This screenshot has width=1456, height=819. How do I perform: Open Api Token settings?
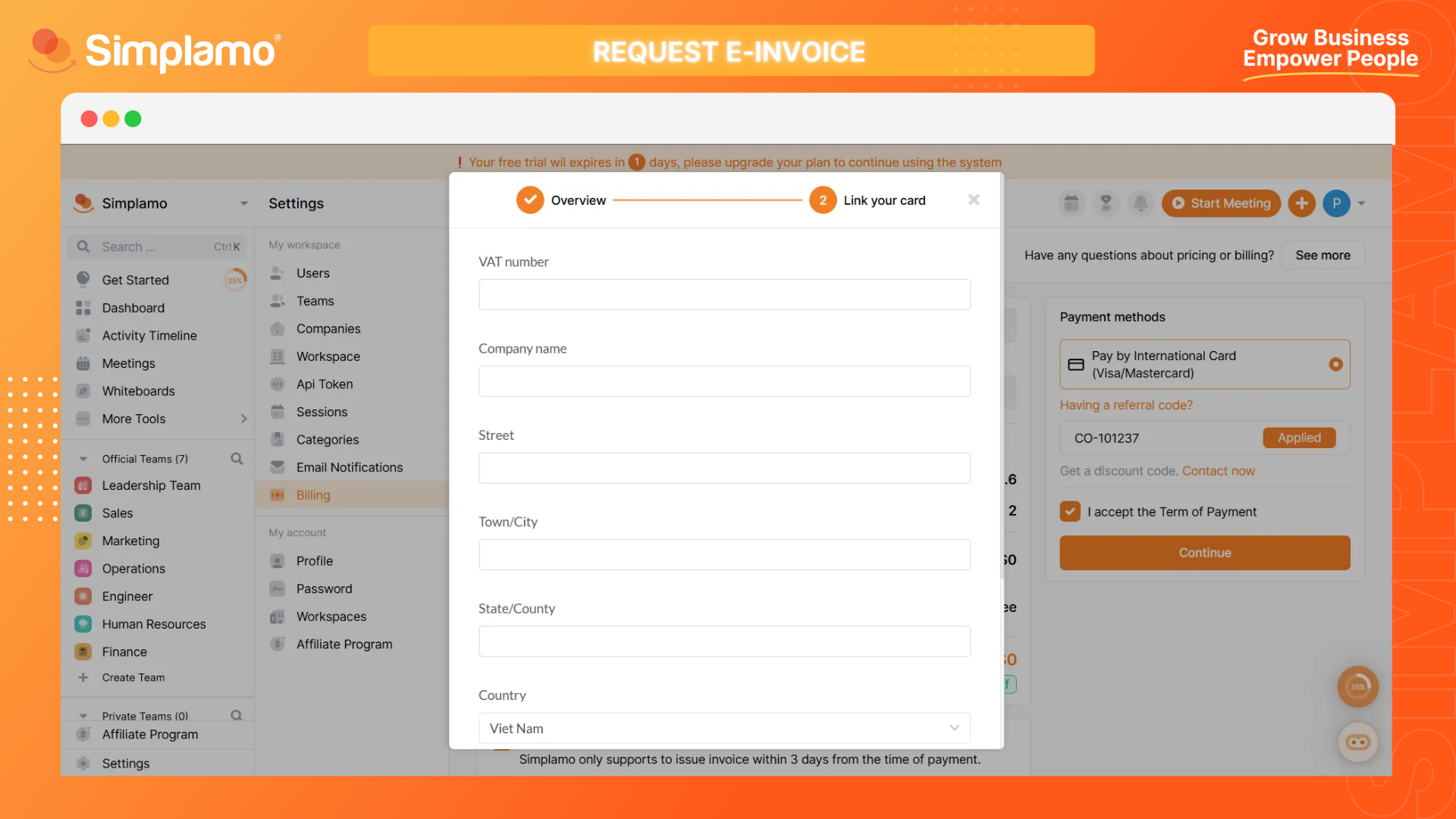tap(325, 384)
